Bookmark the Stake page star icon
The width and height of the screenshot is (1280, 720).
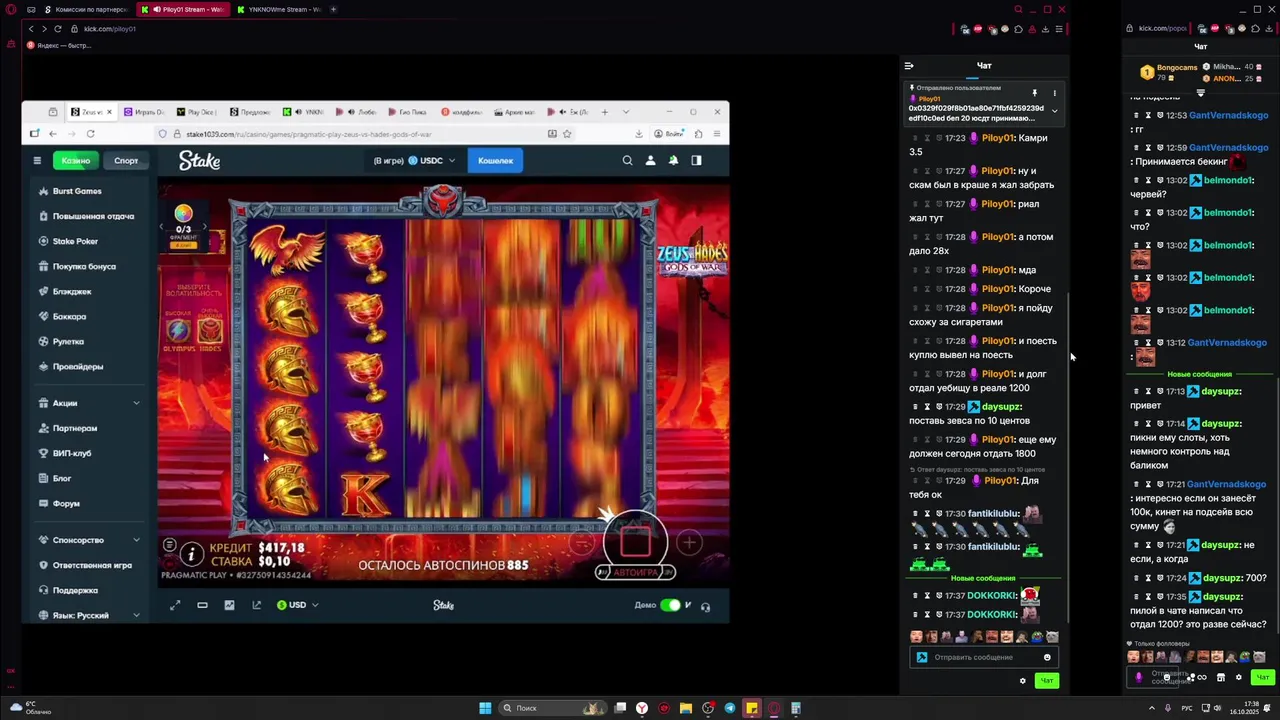click(567, 133)
